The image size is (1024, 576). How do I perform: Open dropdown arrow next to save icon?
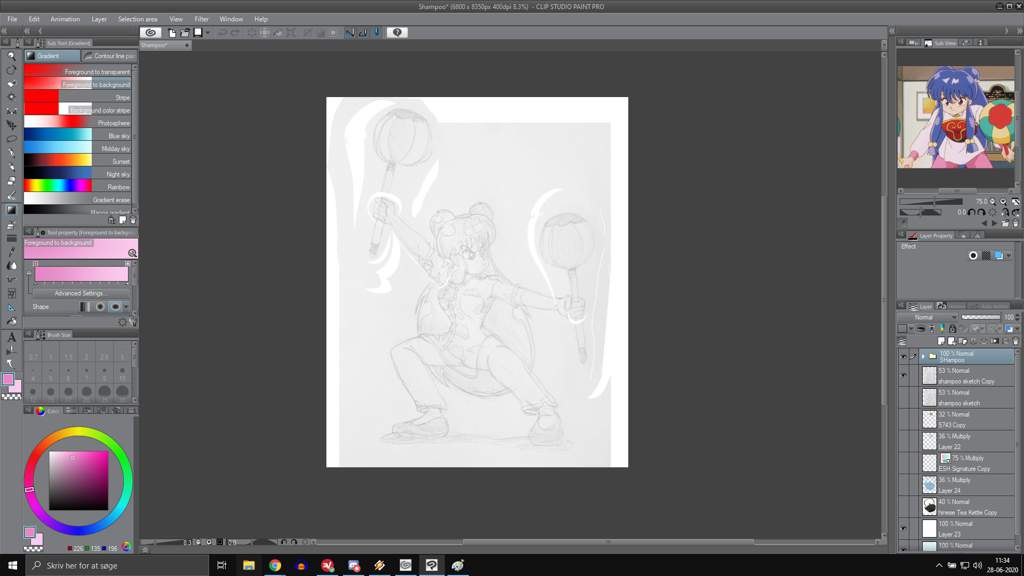coord(208,32)
